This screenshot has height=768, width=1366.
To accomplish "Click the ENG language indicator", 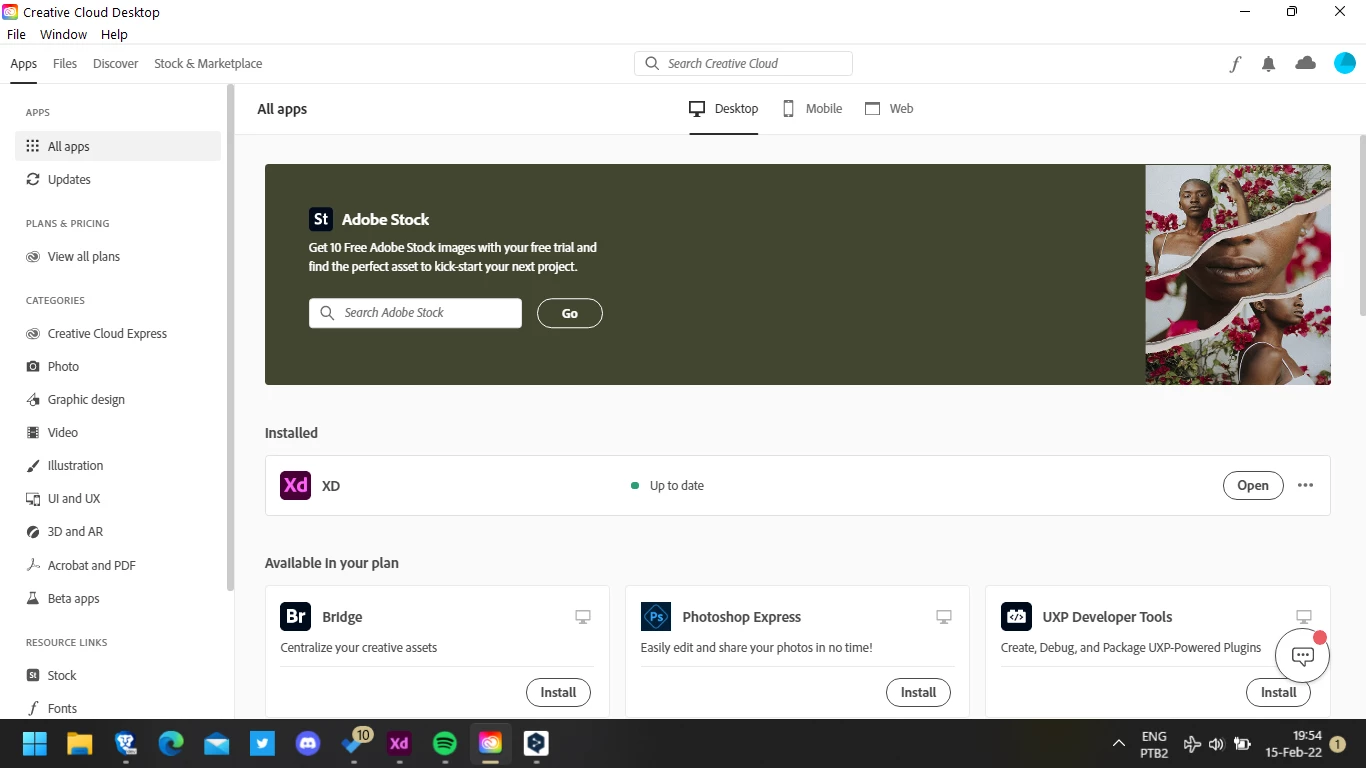I will (1154, 744).
